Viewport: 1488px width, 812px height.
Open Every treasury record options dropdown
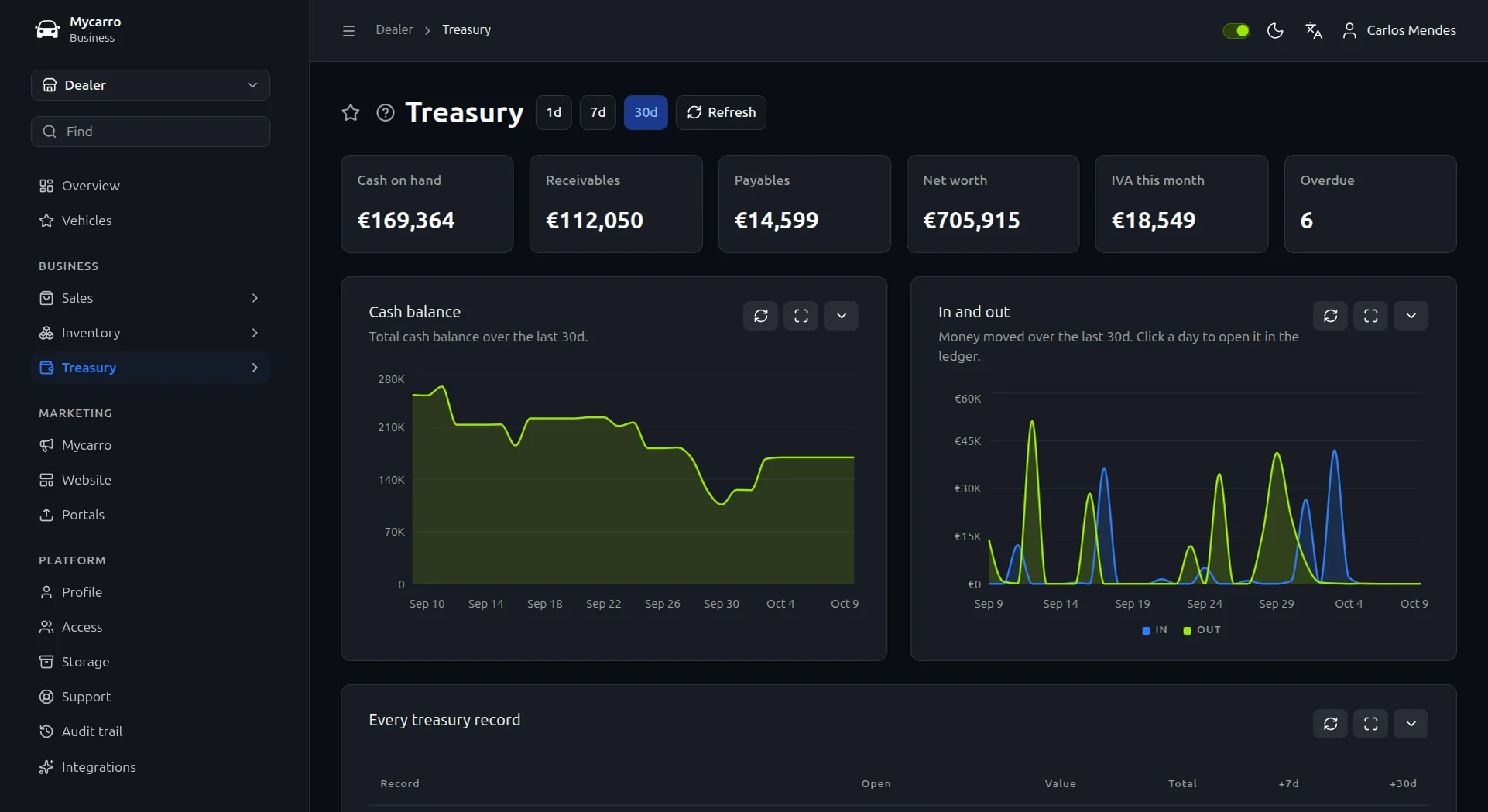(1411, 724)
